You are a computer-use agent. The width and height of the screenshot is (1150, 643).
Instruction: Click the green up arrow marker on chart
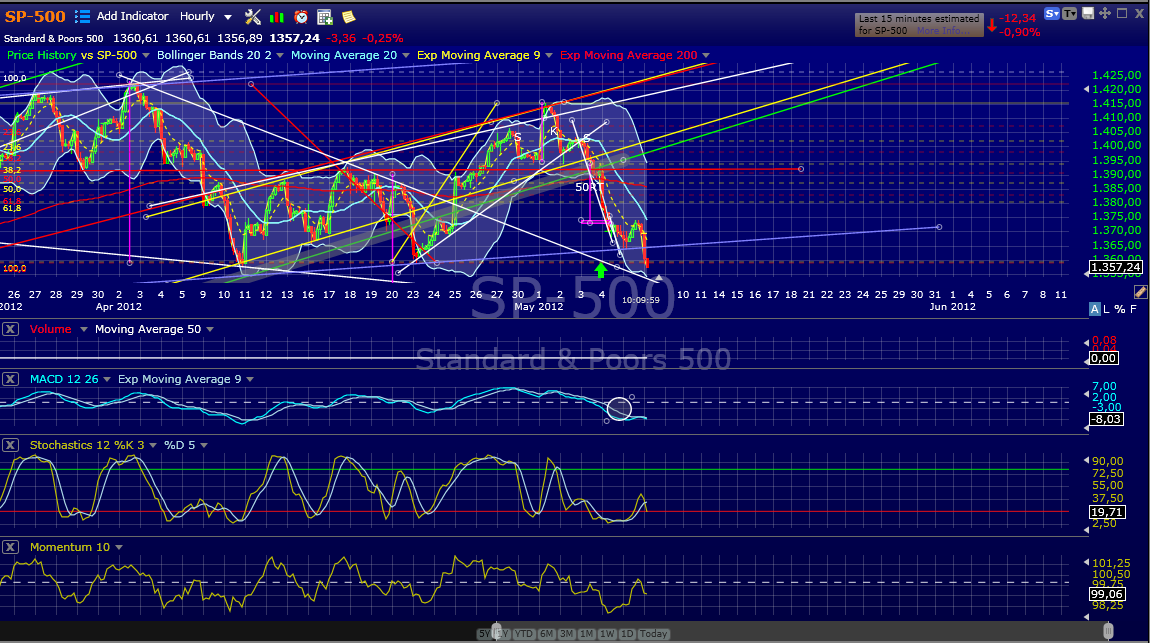[601, 270]
